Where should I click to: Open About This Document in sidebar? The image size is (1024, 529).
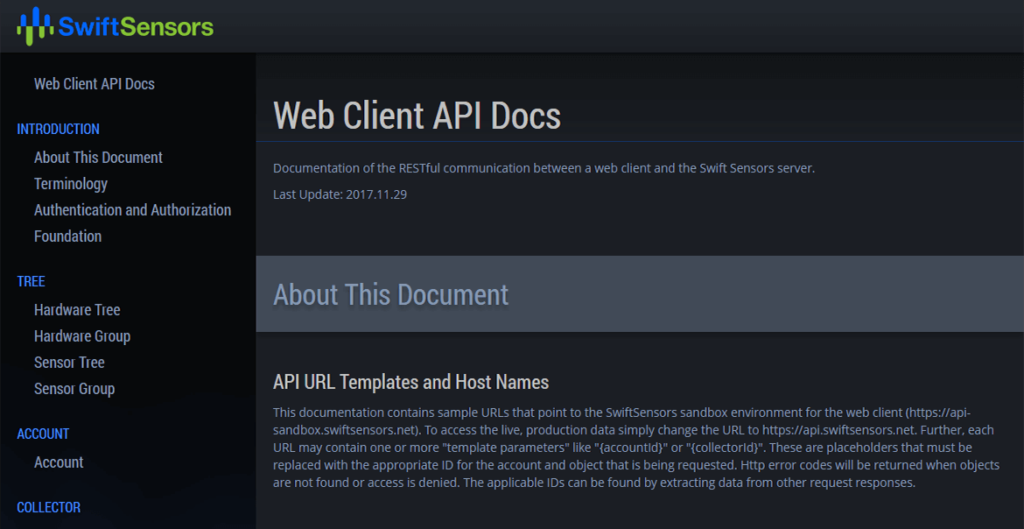[98, 157]
